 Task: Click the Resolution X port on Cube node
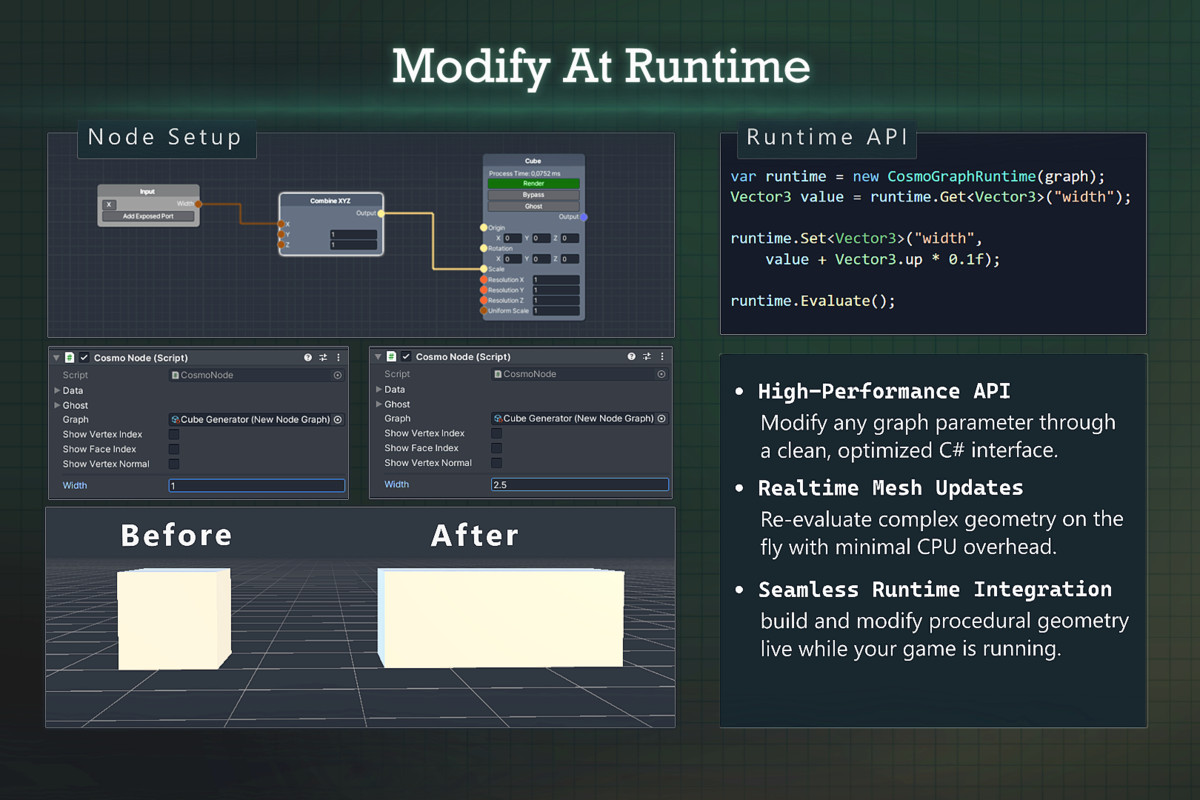(484, 280)
